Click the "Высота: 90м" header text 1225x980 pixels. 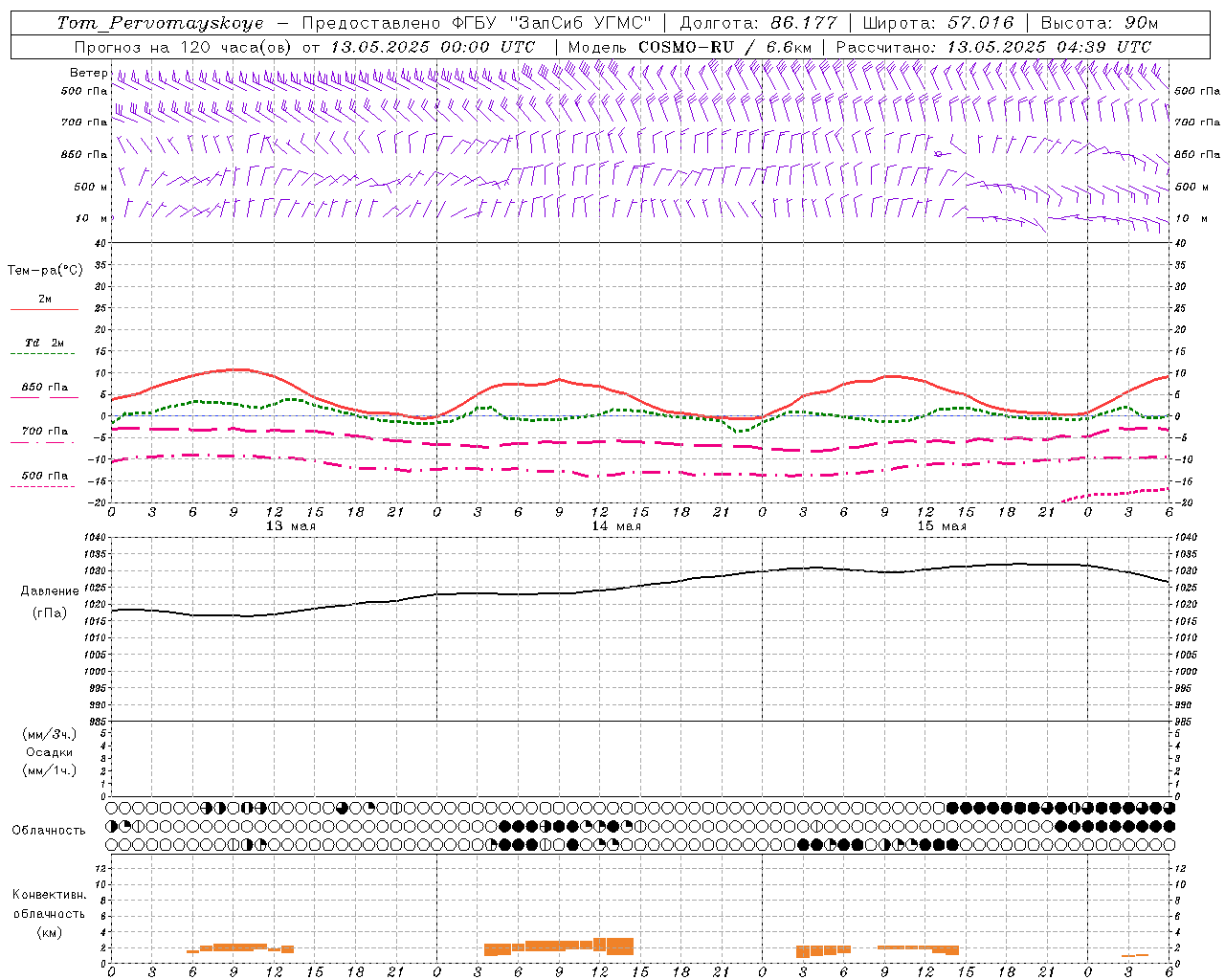(x=1099, y=23)
